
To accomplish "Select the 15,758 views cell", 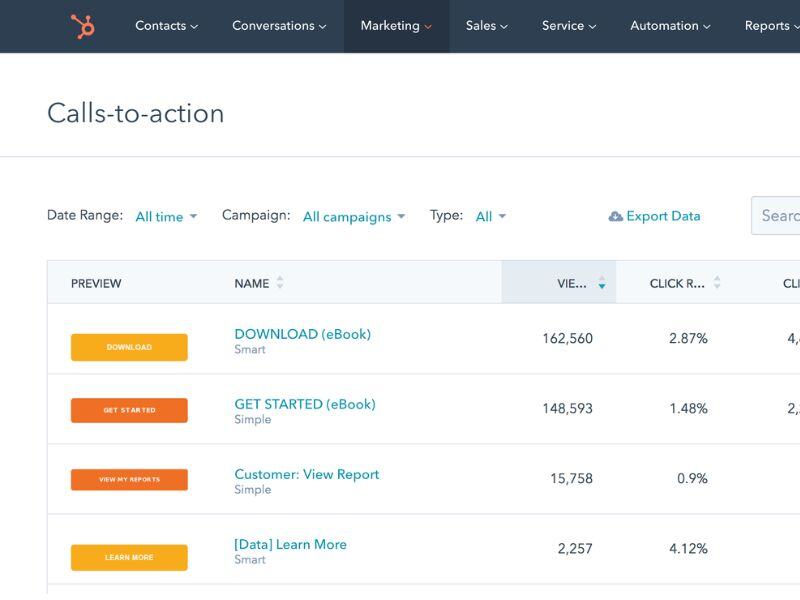I will click(x=571, y=478).
